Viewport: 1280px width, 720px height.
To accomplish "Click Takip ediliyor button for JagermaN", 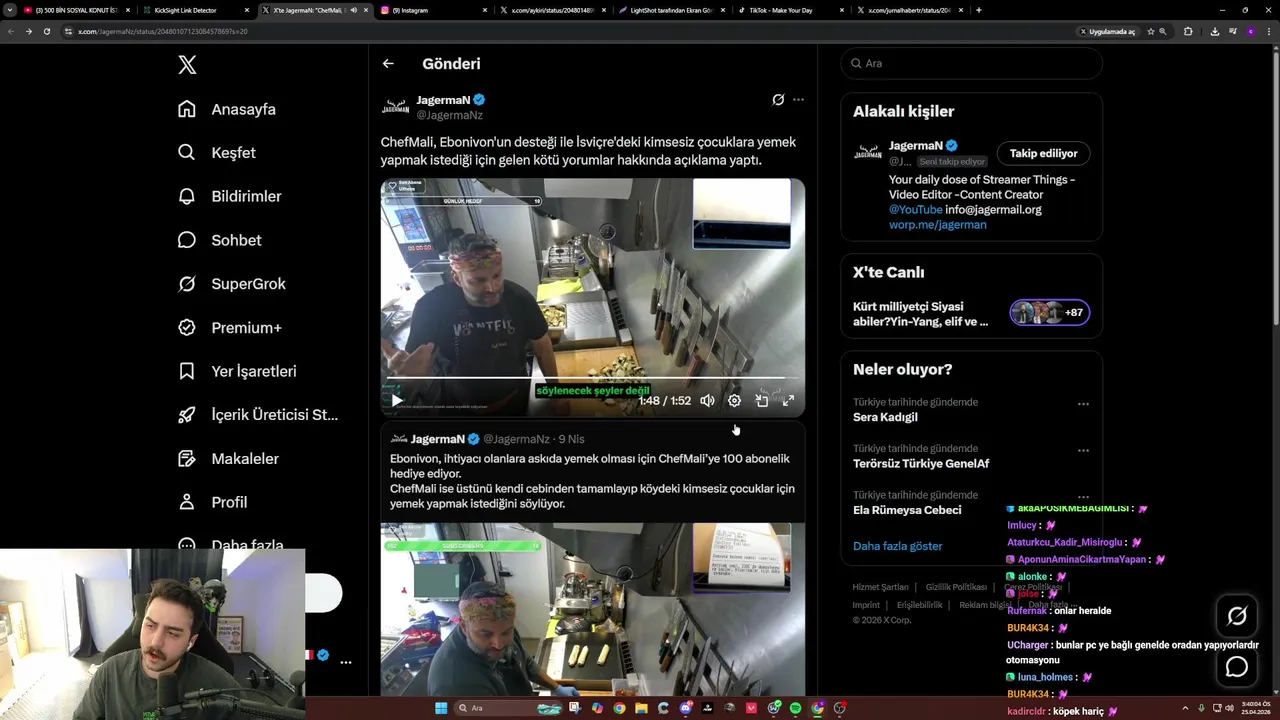I will [1043, 153].
